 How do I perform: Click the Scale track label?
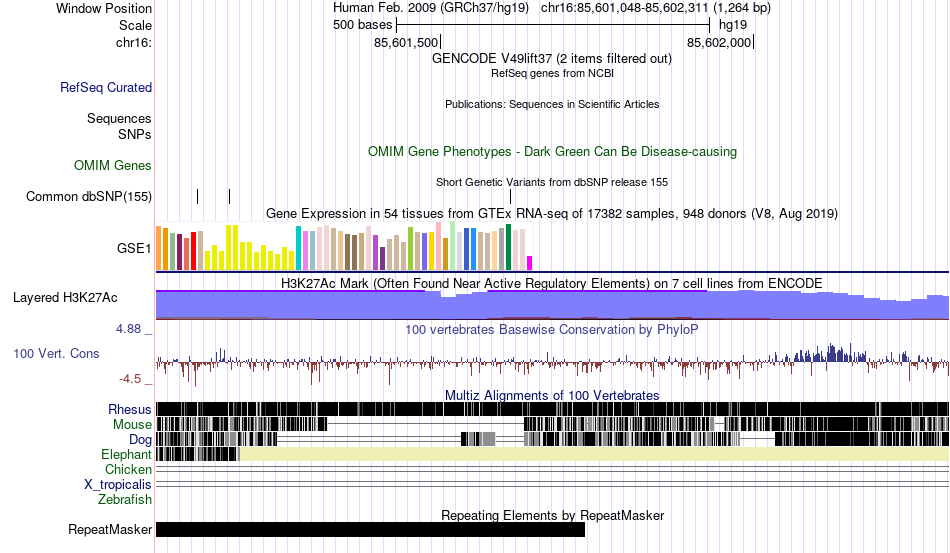[x=135, y=25]
